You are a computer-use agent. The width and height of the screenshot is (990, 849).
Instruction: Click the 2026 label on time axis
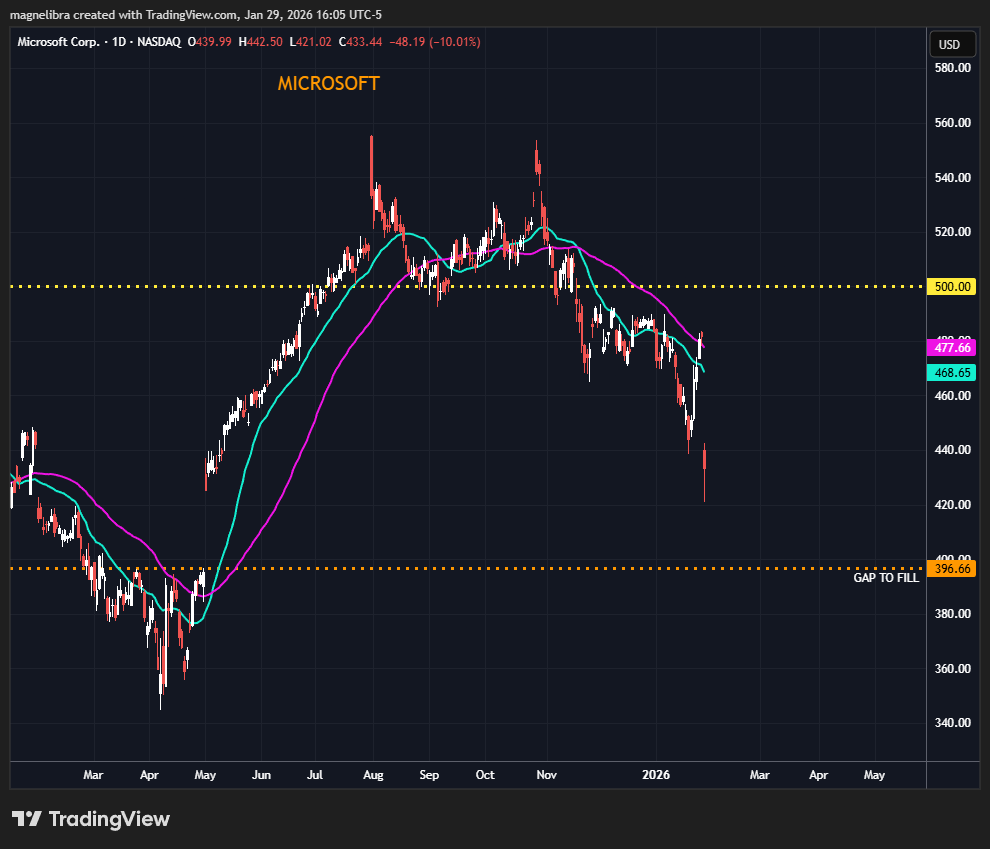656,775
